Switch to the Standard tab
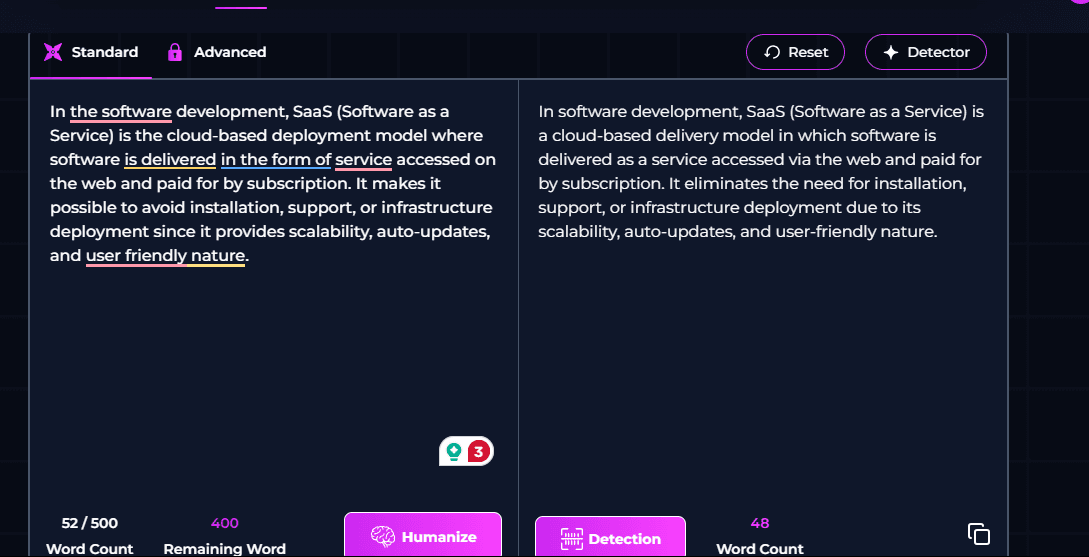1089x557 pixels. tap(91, 53)
